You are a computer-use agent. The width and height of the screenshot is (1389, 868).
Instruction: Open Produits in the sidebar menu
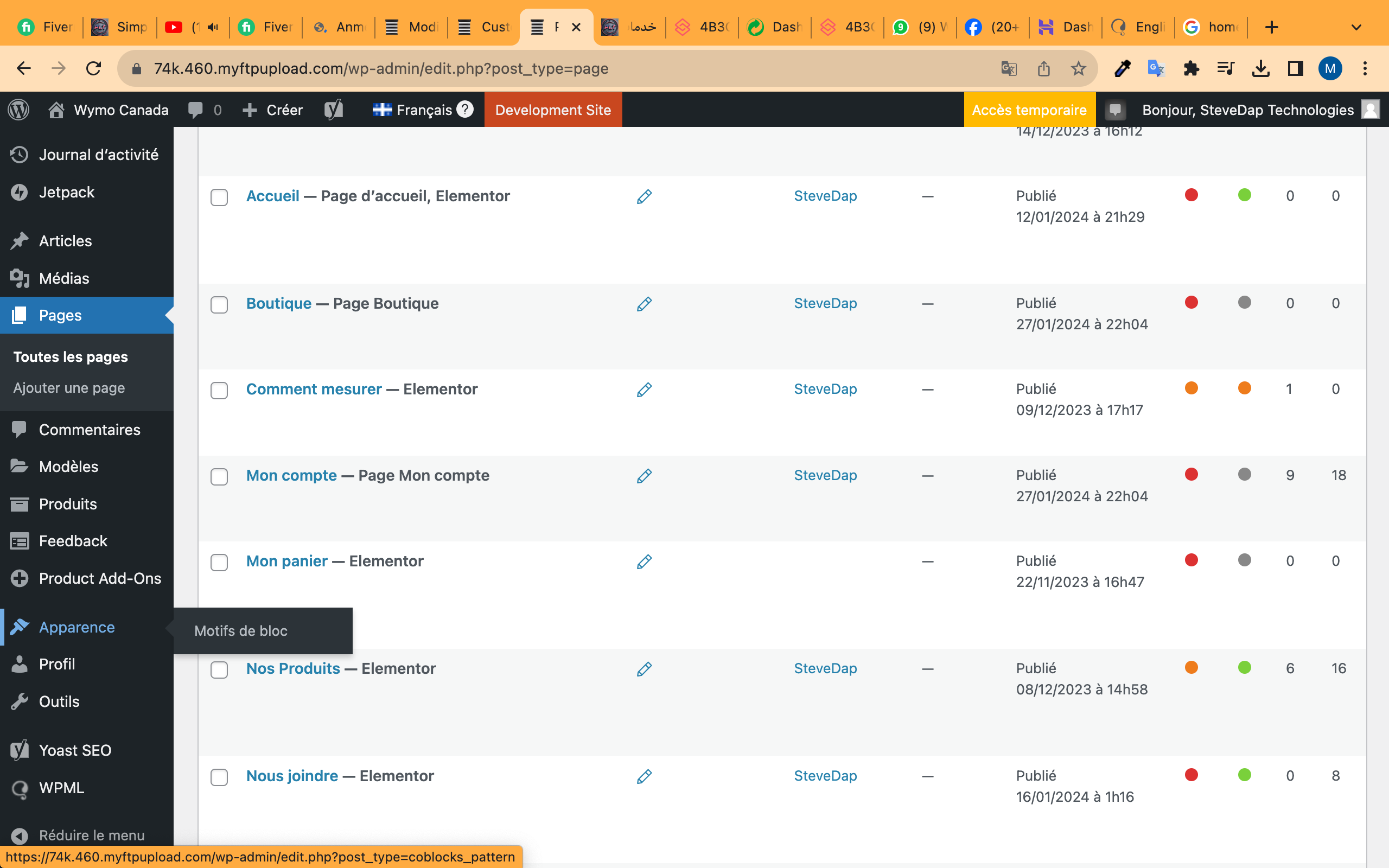click(x=68, y=504)
